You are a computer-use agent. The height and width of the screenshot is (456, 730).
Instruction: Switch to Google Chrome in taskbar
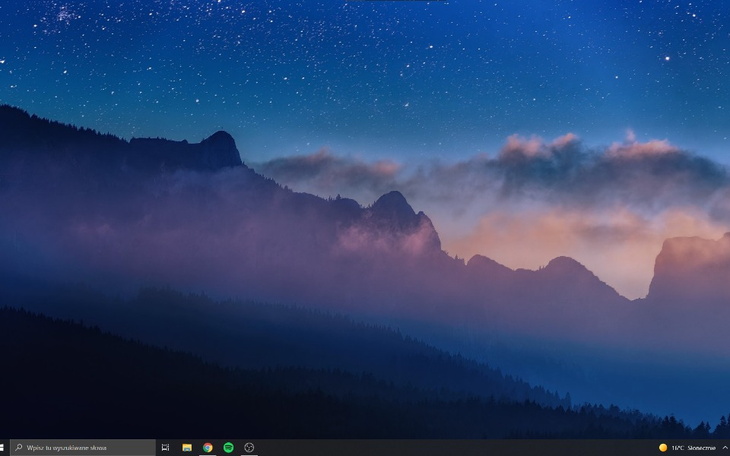point(208,448)
